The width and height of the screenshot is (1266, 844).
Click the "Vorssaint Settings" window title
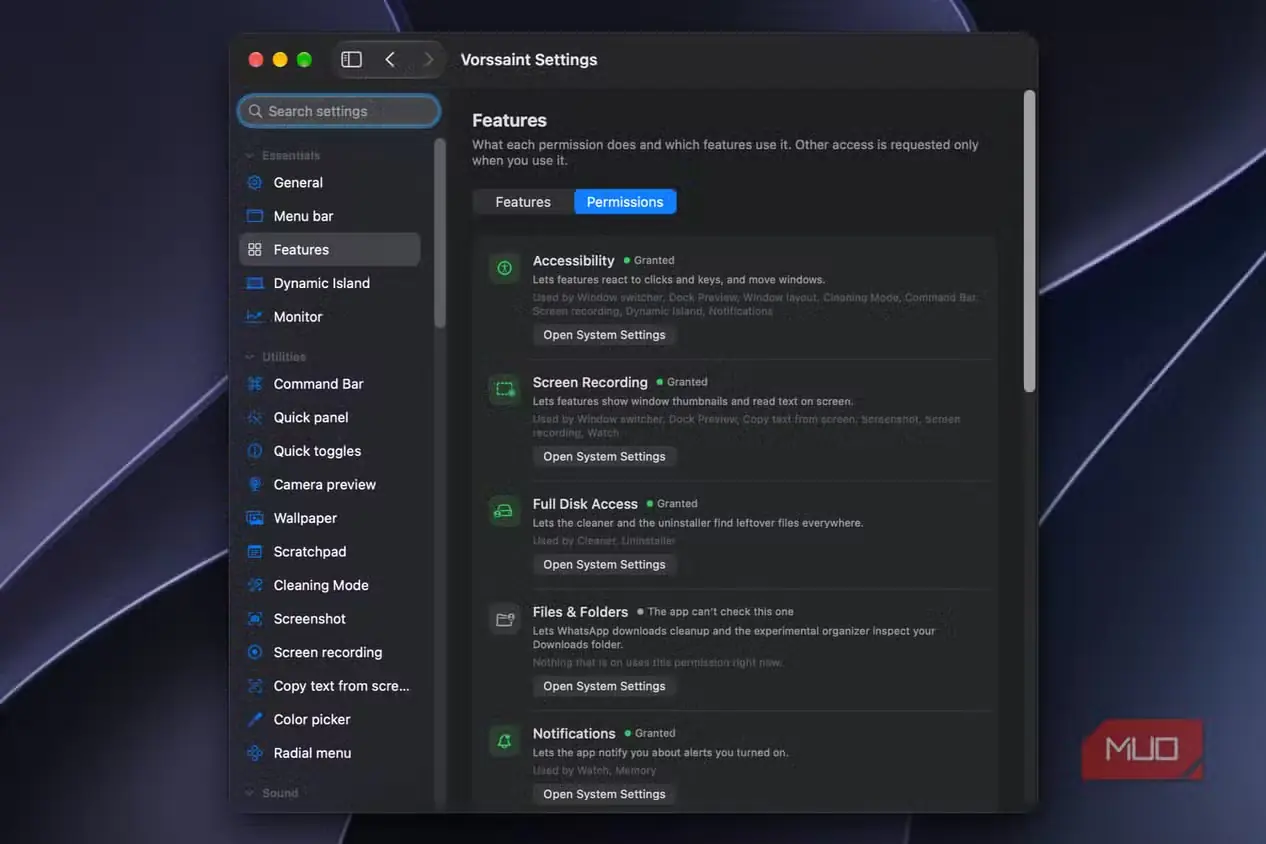click(529, 60)
